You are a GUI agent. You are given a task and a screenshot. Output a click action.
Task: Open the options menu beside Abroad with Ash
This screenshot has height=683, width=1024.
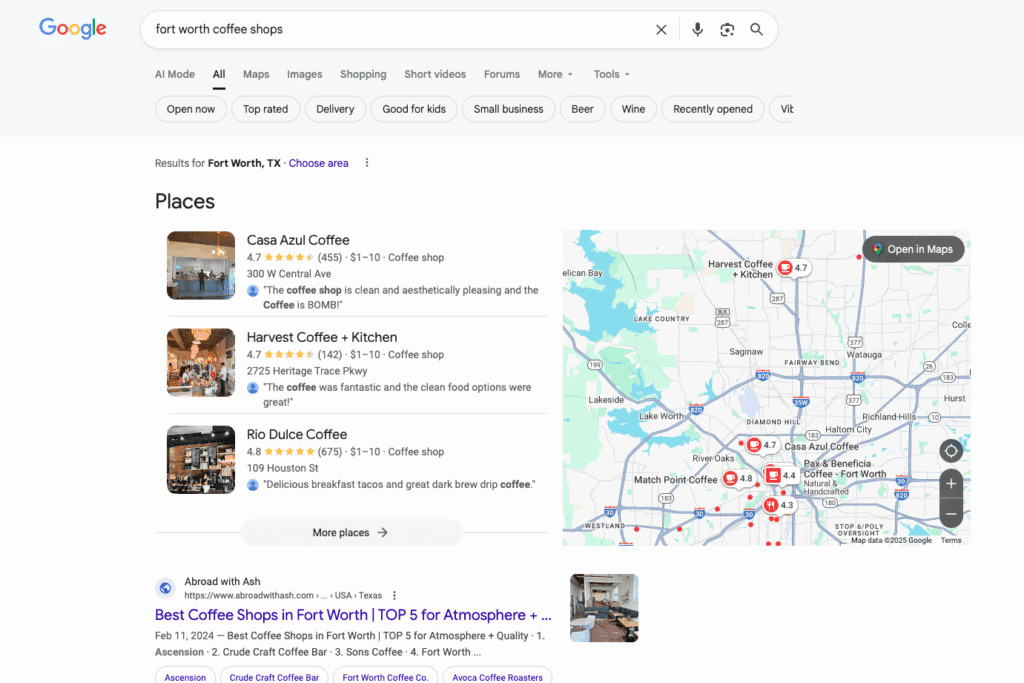click(x=394, y=595)
